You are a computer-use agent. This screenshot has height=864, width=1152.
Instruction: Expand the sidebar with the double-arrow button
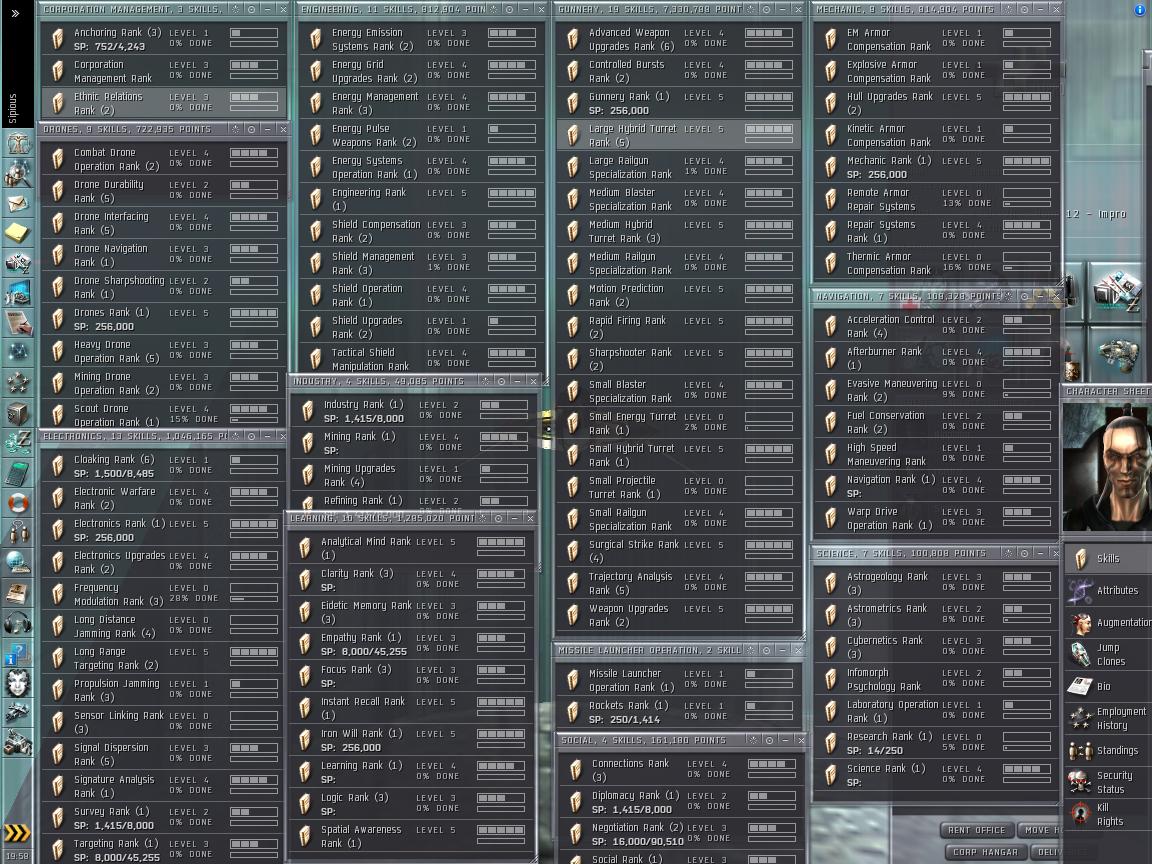pos(15,13)
